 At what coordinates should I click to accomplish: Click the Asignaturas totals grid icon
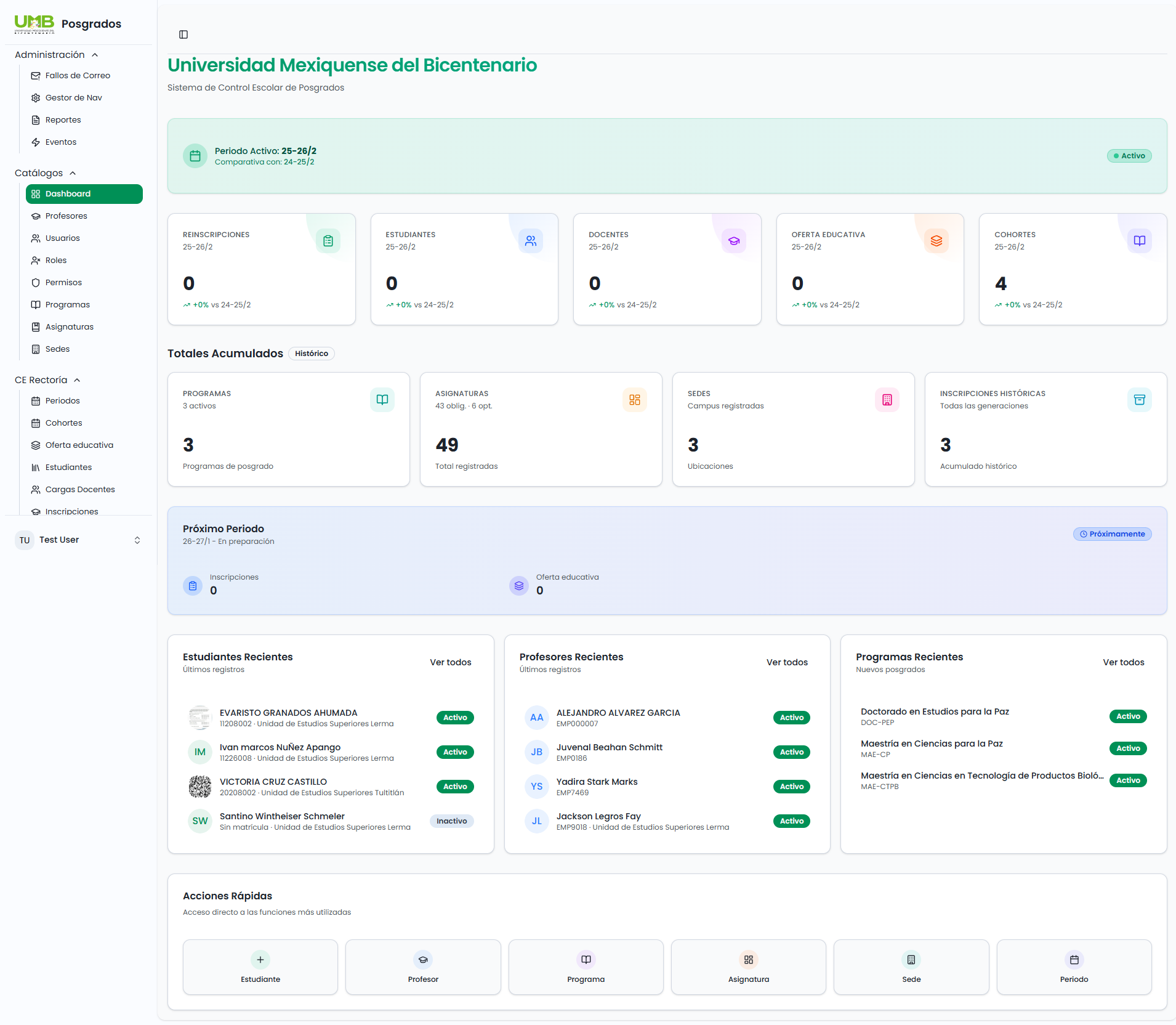click(635, 400)
